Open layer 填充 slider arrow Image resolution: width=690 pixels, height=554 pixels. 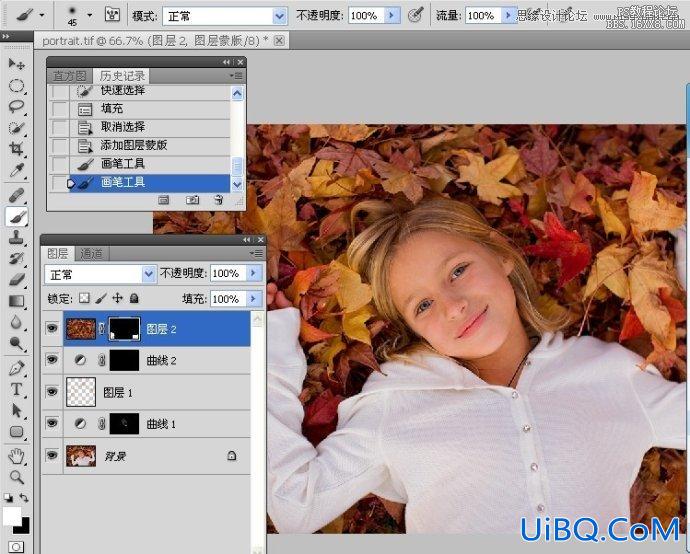pyautogui.click(x=253, y=299)
